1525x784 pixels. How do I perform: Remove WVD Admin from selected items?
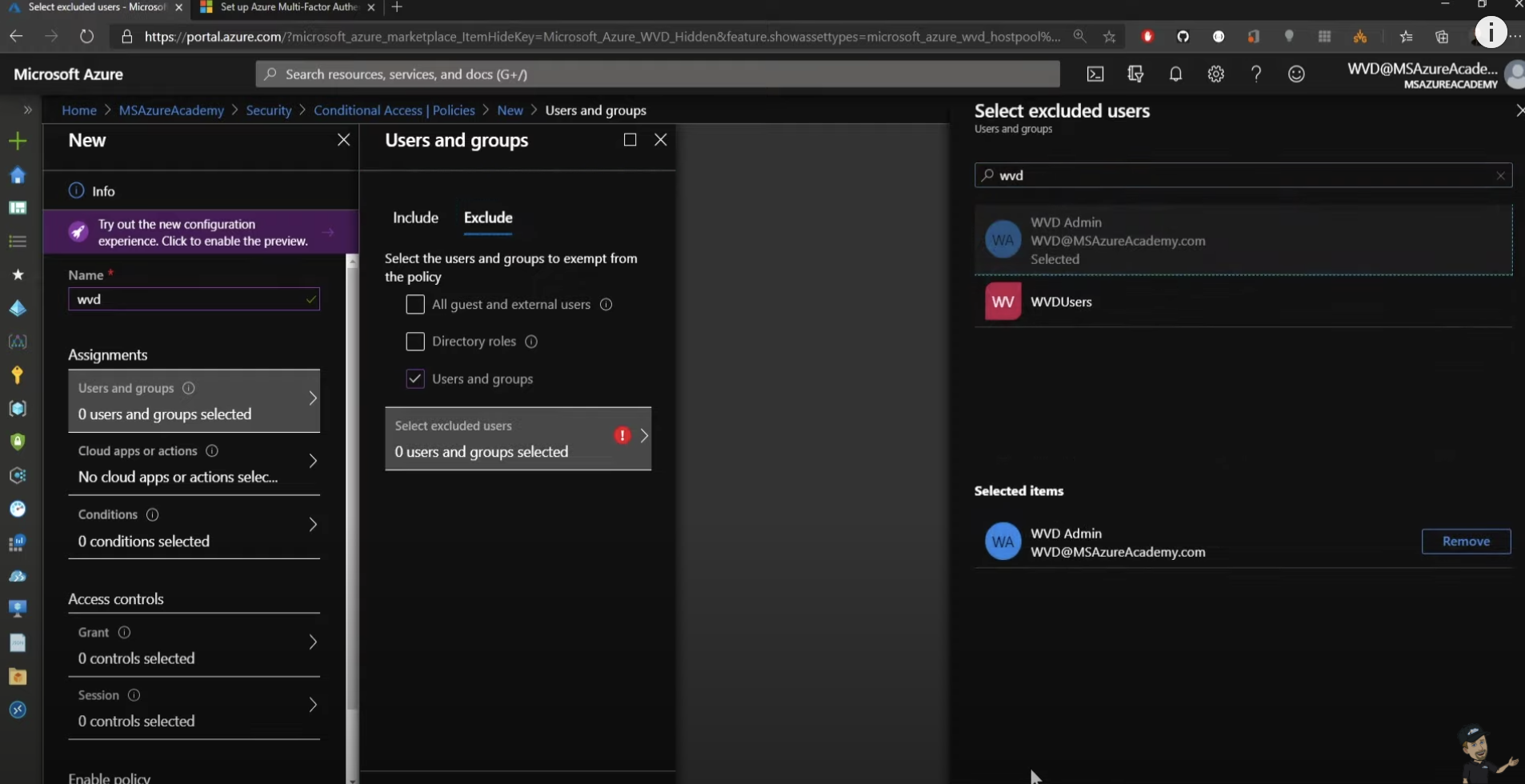[1465, 542]
